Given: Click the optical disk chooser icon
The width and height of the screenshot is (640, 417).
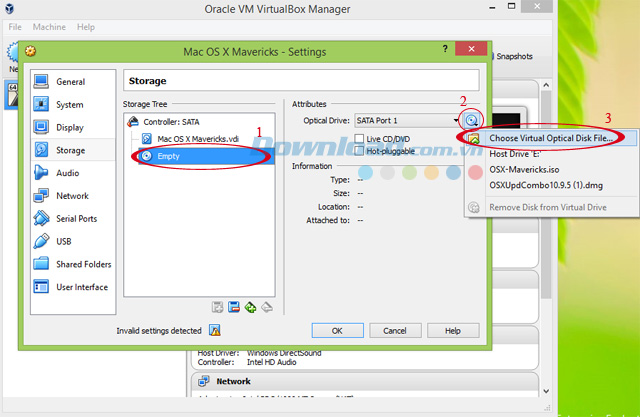Looking at the screenshot, I should [471, 120].
